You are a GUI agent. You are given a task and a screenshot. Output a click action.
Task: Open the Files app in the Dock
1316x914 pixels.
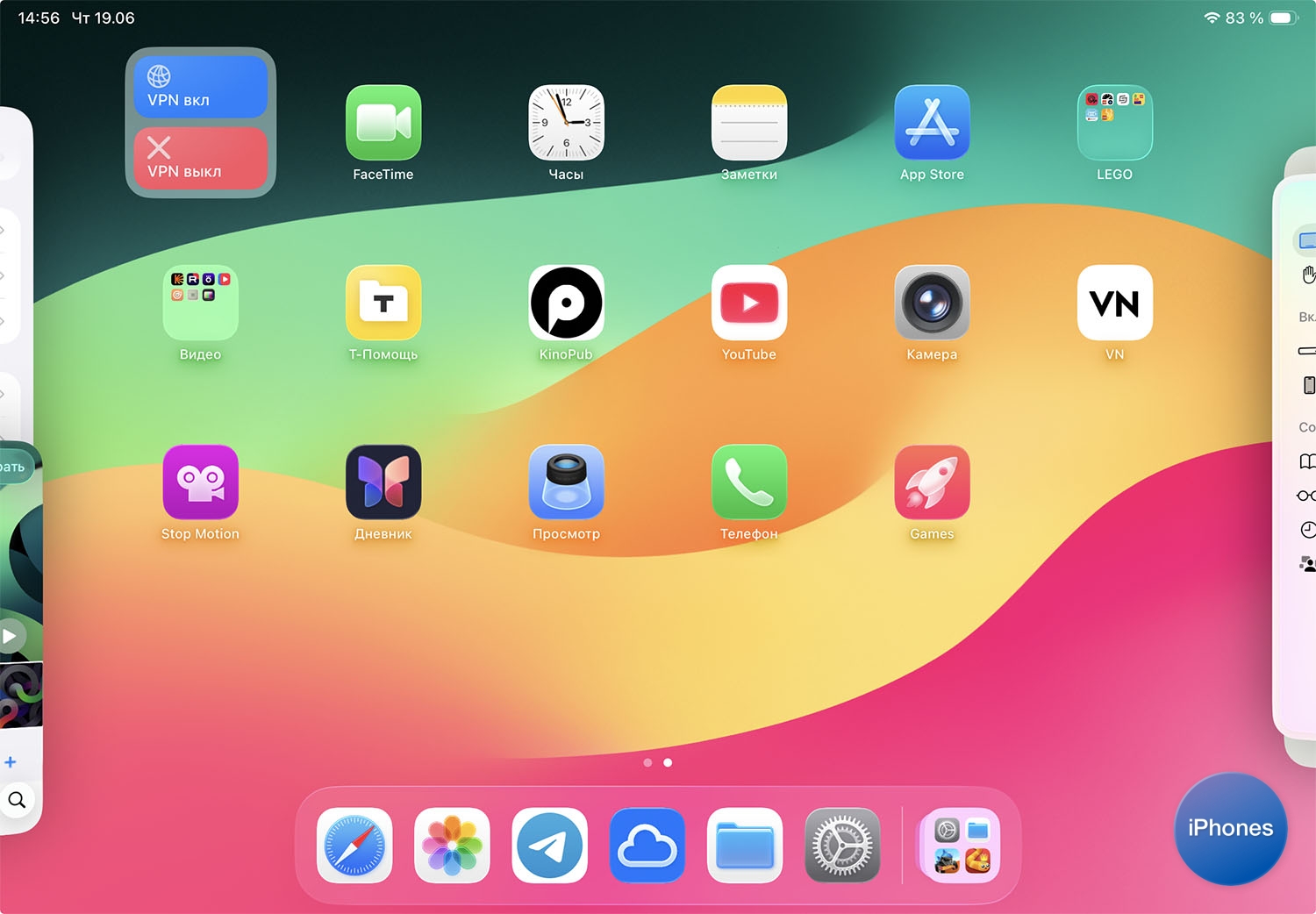click(745, 846)
